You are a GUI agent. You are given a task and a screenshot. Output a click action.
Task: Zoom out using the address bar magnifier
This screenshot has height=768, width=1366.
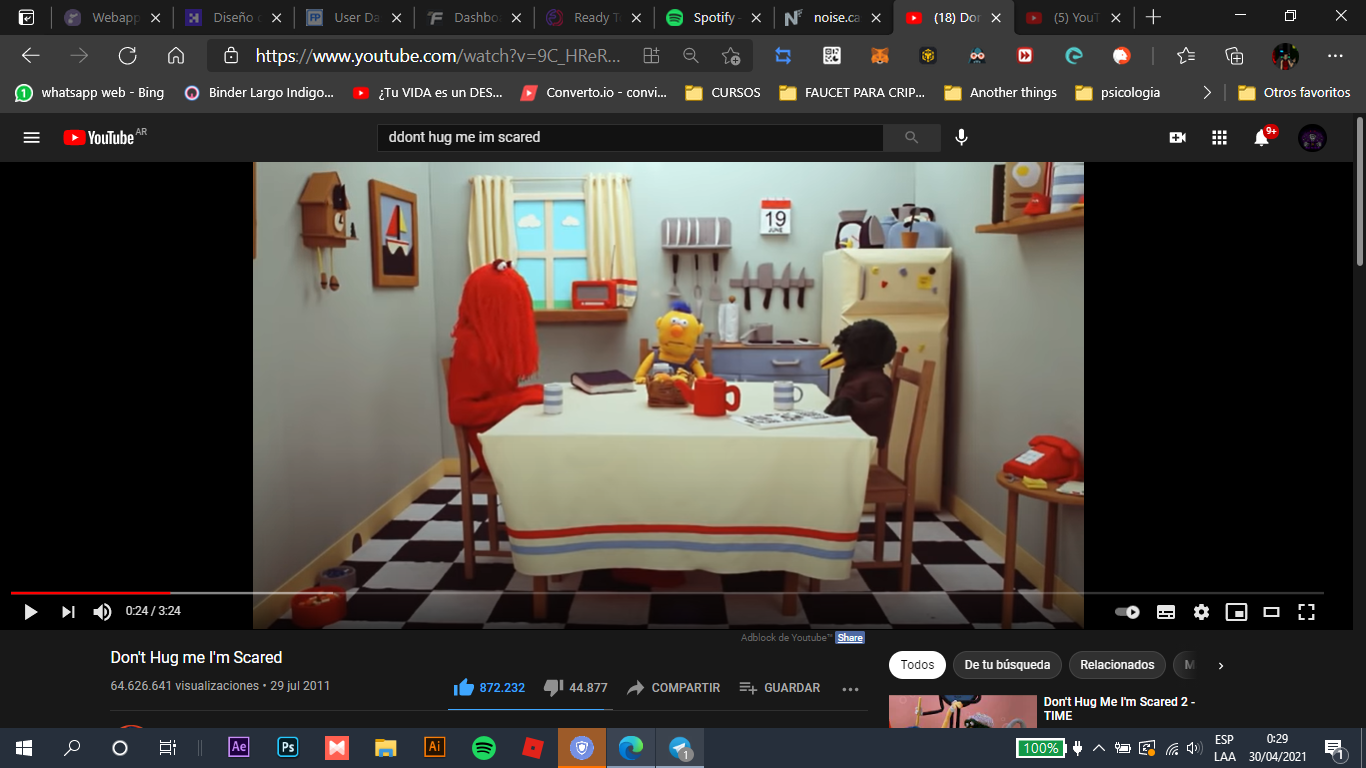[690, 56]
